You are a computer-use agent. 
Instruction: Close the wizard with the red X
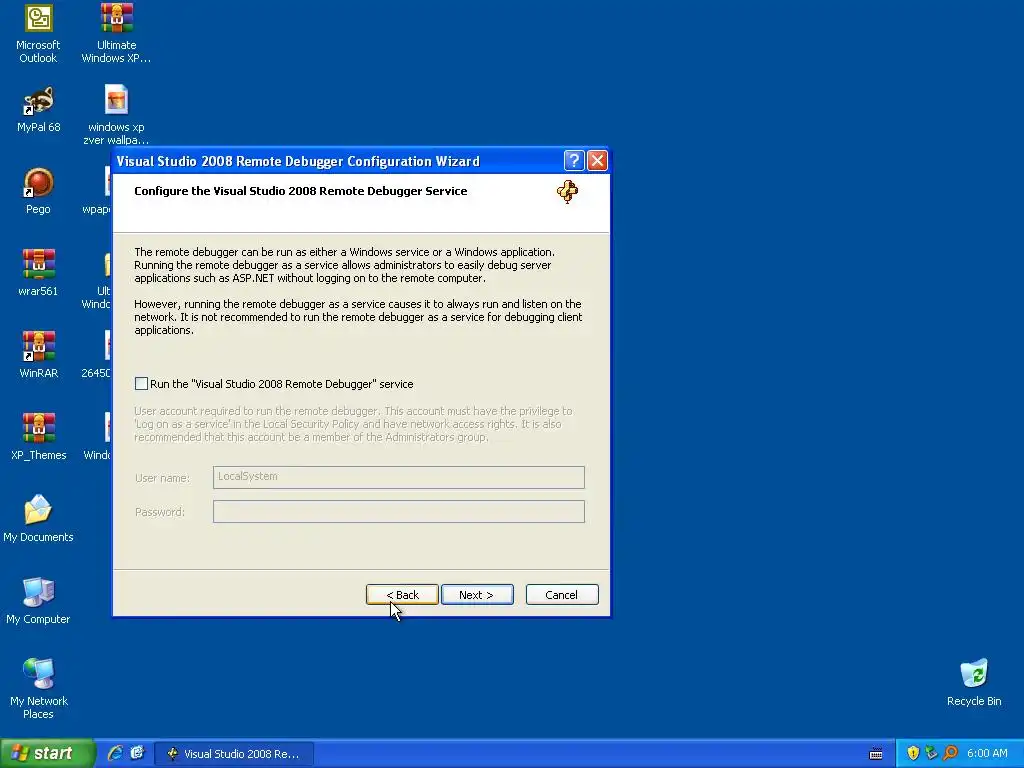(597, 161)
